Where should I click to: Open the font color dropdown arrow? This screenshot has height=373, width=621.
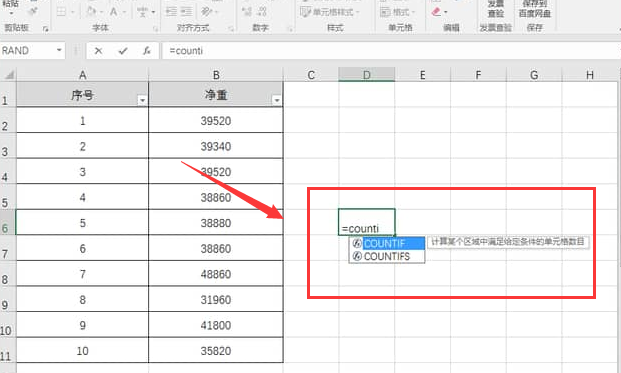click(x=124, y=12)
